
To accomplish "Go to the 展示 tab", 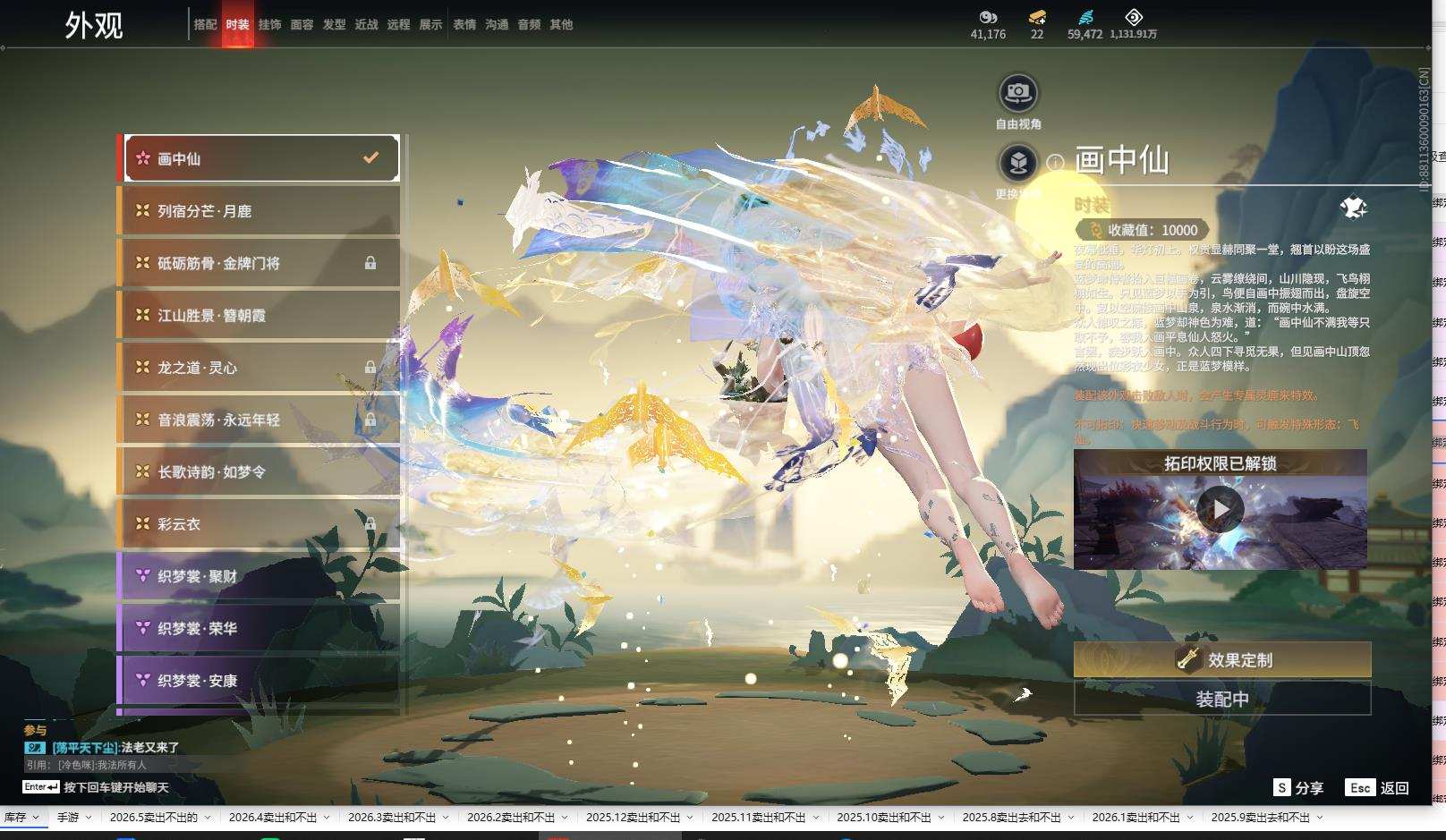I will [430, 24].
